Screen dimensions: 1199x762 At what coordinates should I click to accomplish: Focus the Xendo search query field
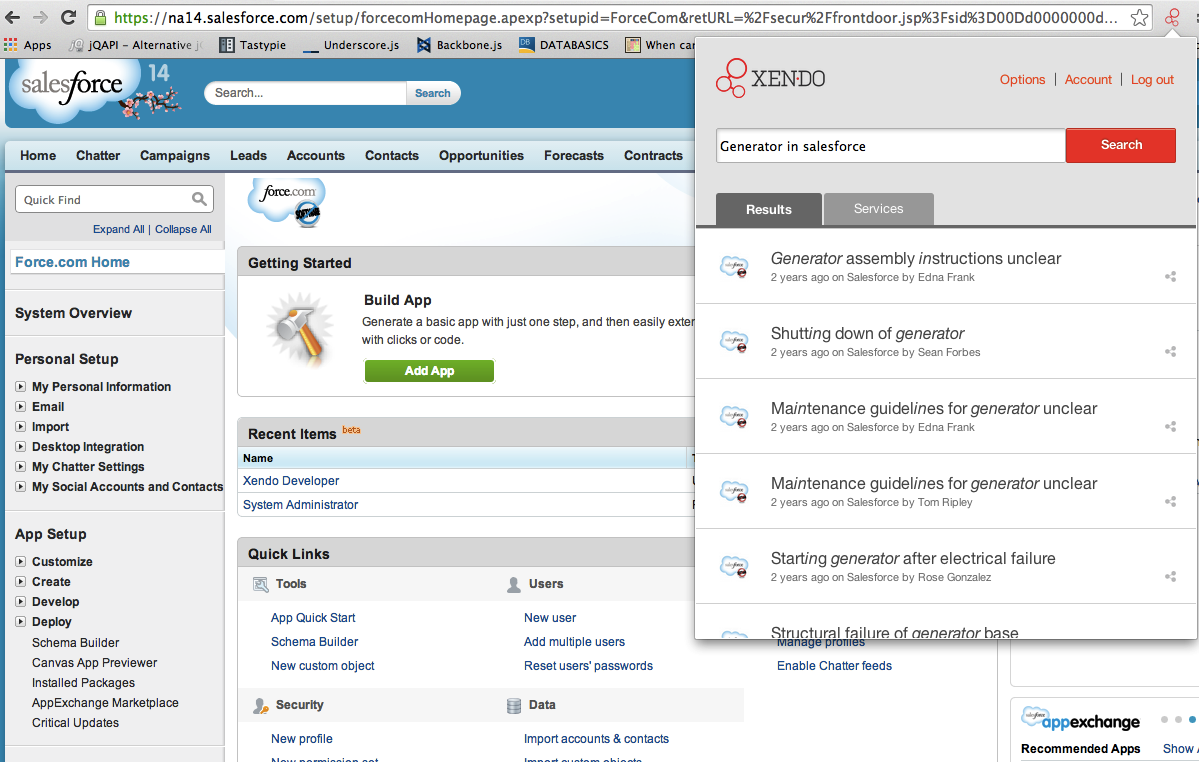891,146
